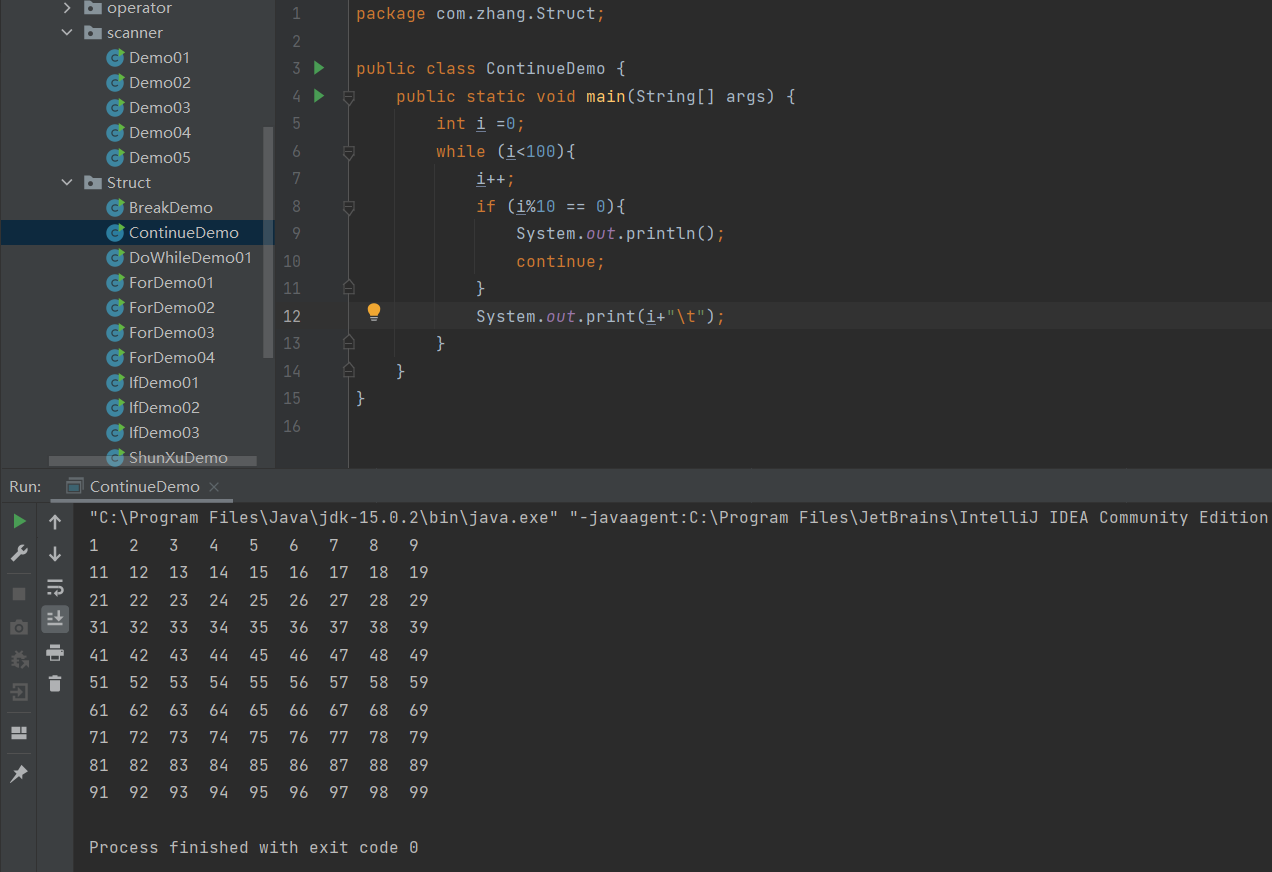
Task: Print the console output with printer icon
Action: (55, 652)
